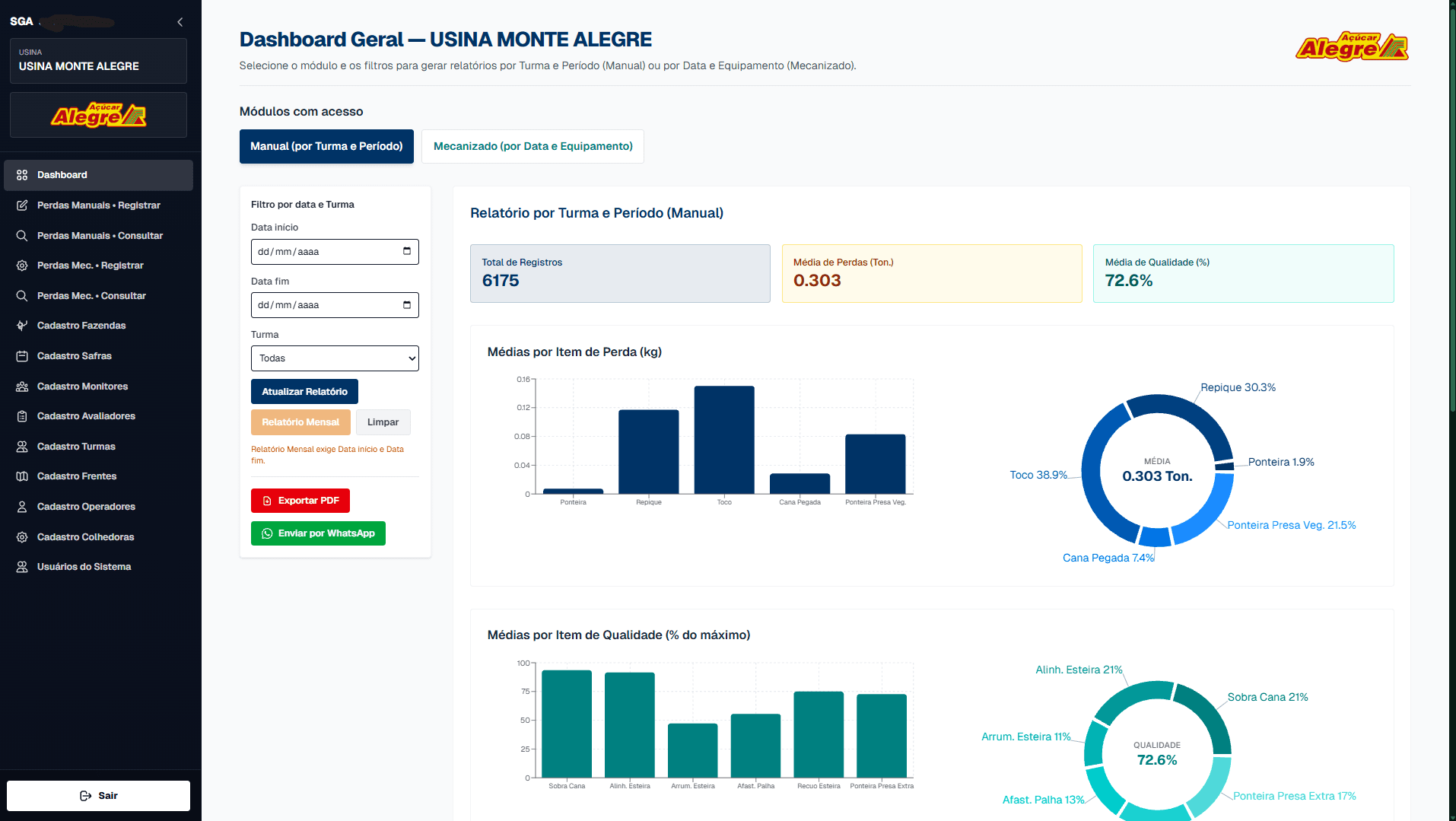Click the Sair logout icon at sidebar bottom
1456x821 pixels.
click(85, 795)
